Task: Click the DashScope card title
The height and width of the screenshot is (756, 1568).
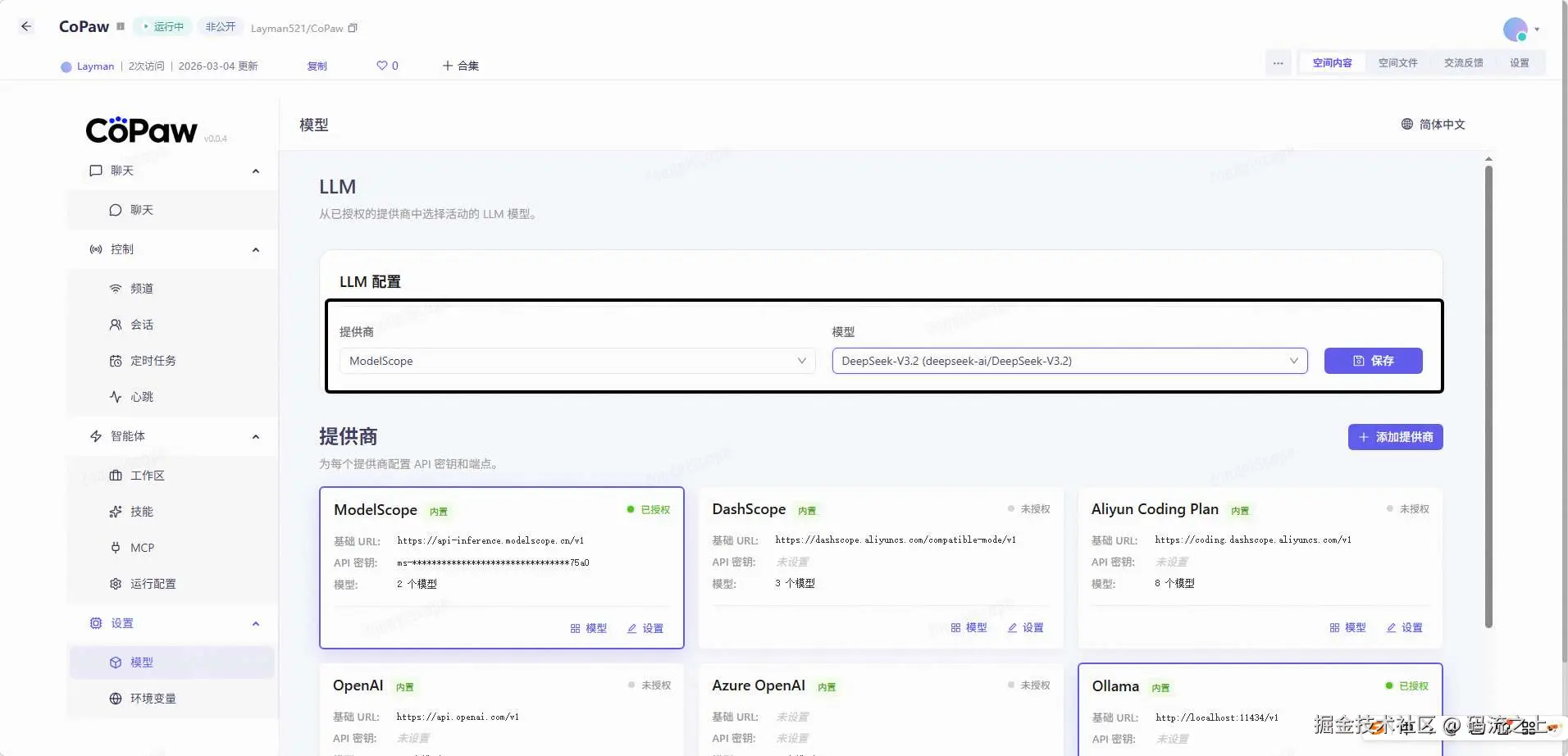Action: (749, 509)
